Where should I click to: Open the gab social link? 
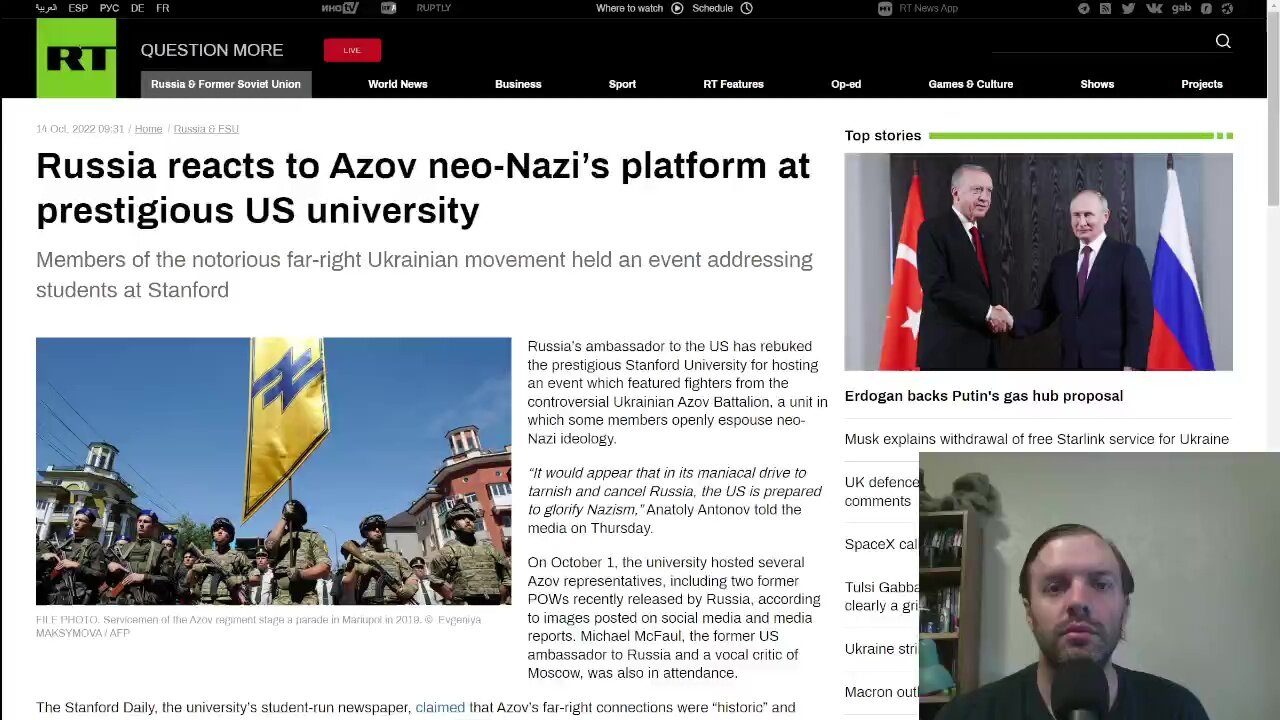click(1181, 8)
